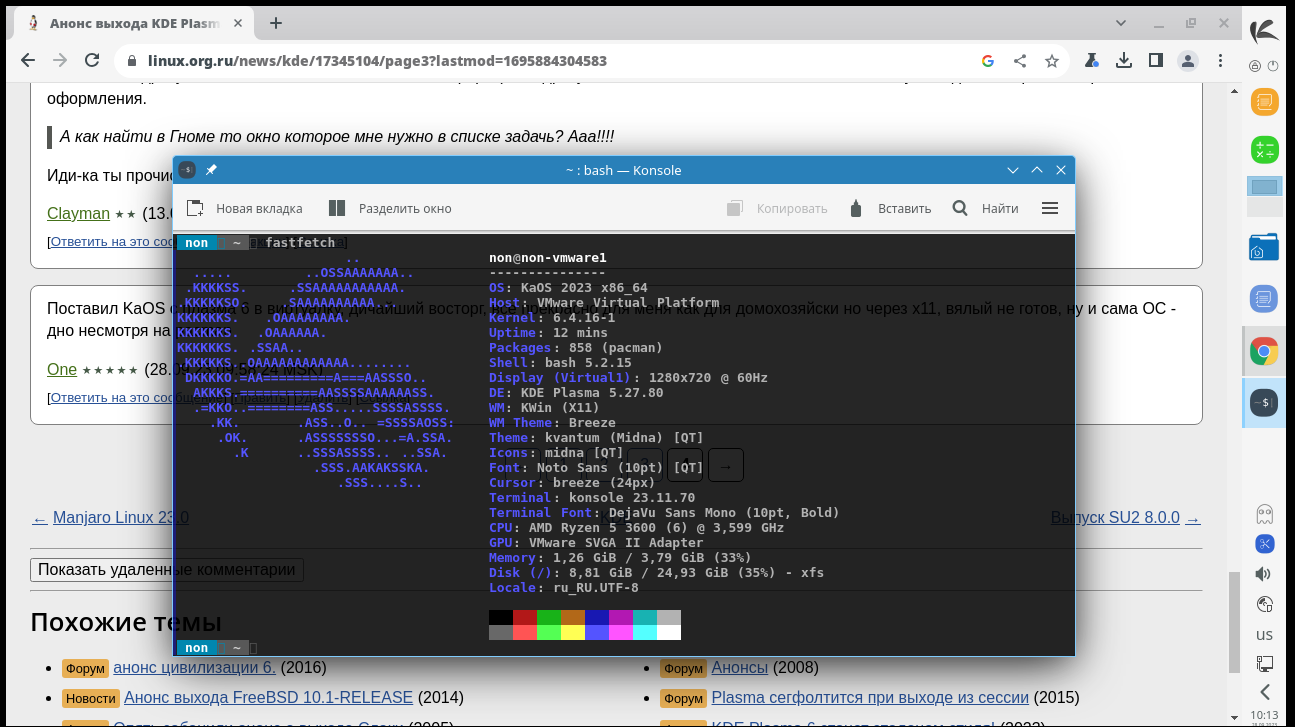
Task: Open Chrome three-dot menu
Action: pyautogui.click(x=1219, y=60)
